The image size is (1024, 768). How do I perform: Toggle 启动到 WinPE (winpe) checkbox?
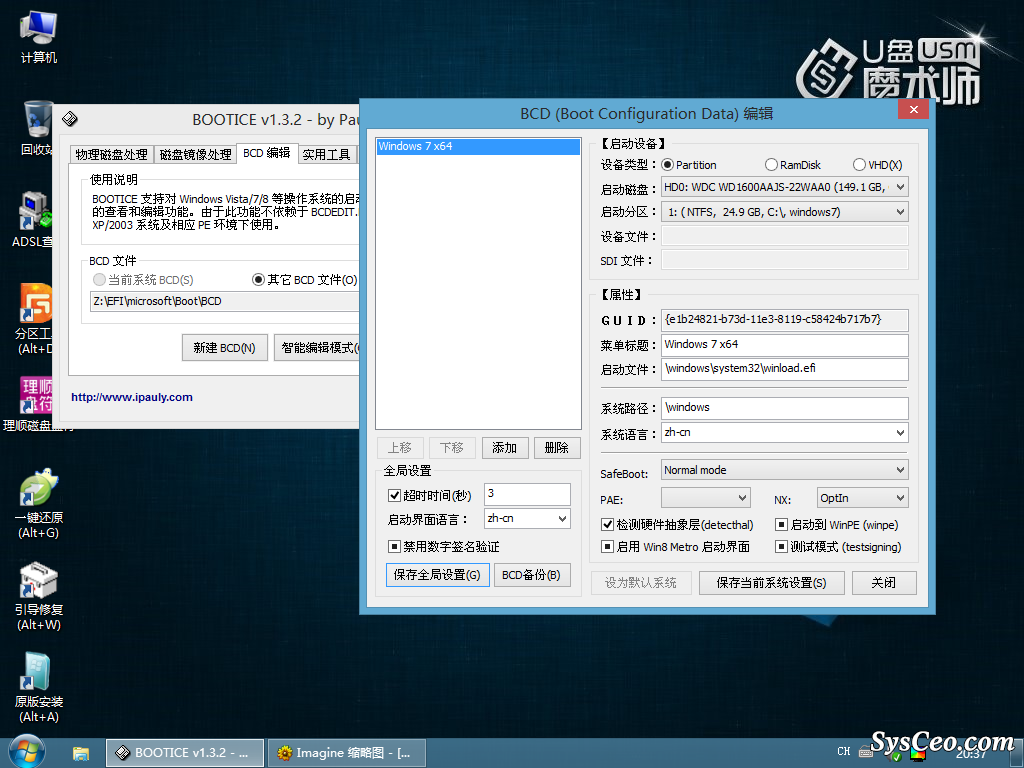coord(781,524)
